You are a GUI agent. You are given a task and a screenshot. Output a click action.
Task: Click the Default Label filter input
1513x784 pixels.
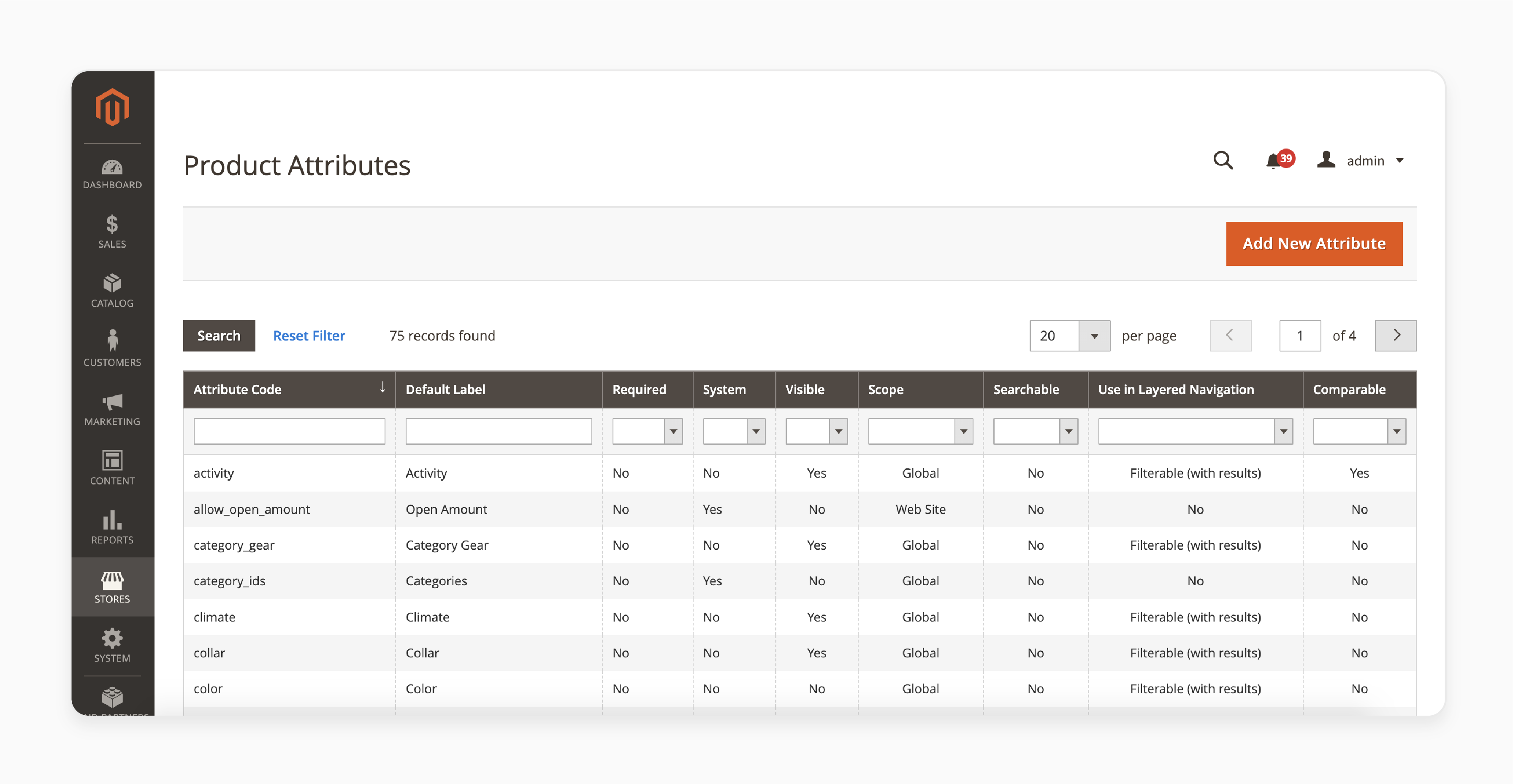click(499, 431)
